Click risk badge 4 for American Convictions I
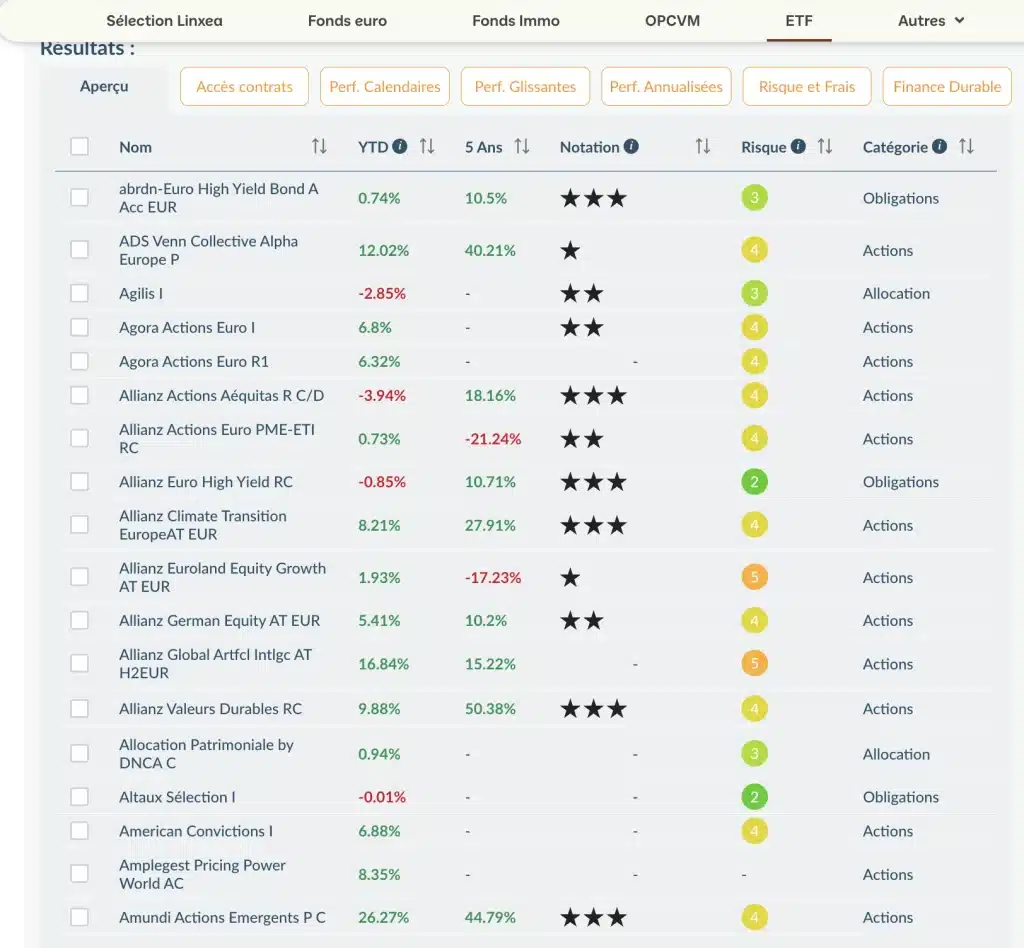This screenshot has width=1024, height=948. coord(754,831)
